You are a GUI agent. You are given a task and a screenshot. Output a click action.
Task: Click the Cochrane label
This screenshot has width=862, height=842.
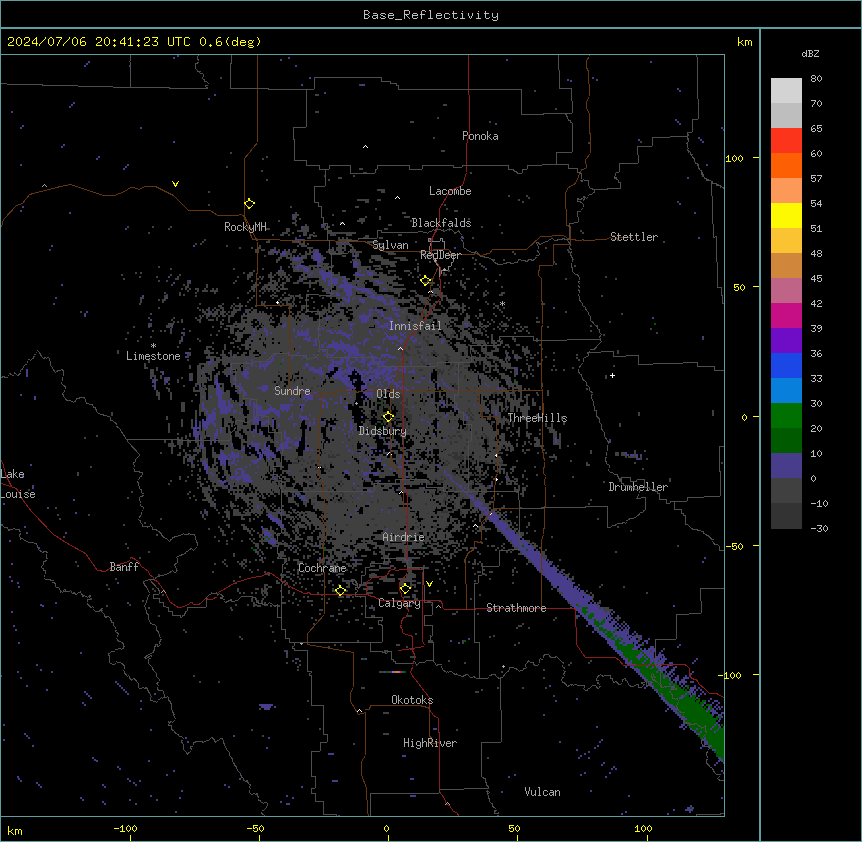pyautogui.click(x=322, y=568)
